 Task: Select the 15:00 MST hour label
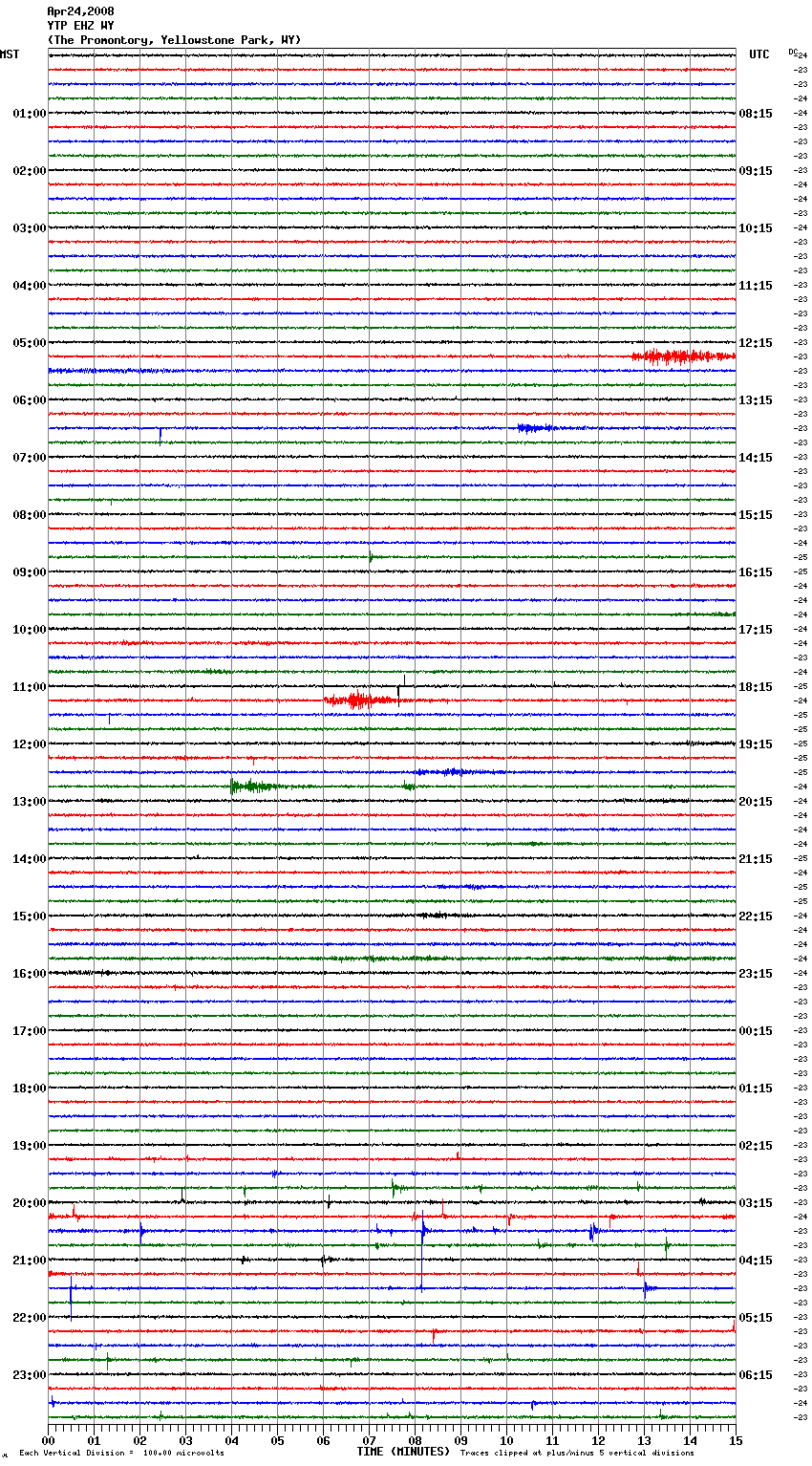tap(29, 916)
